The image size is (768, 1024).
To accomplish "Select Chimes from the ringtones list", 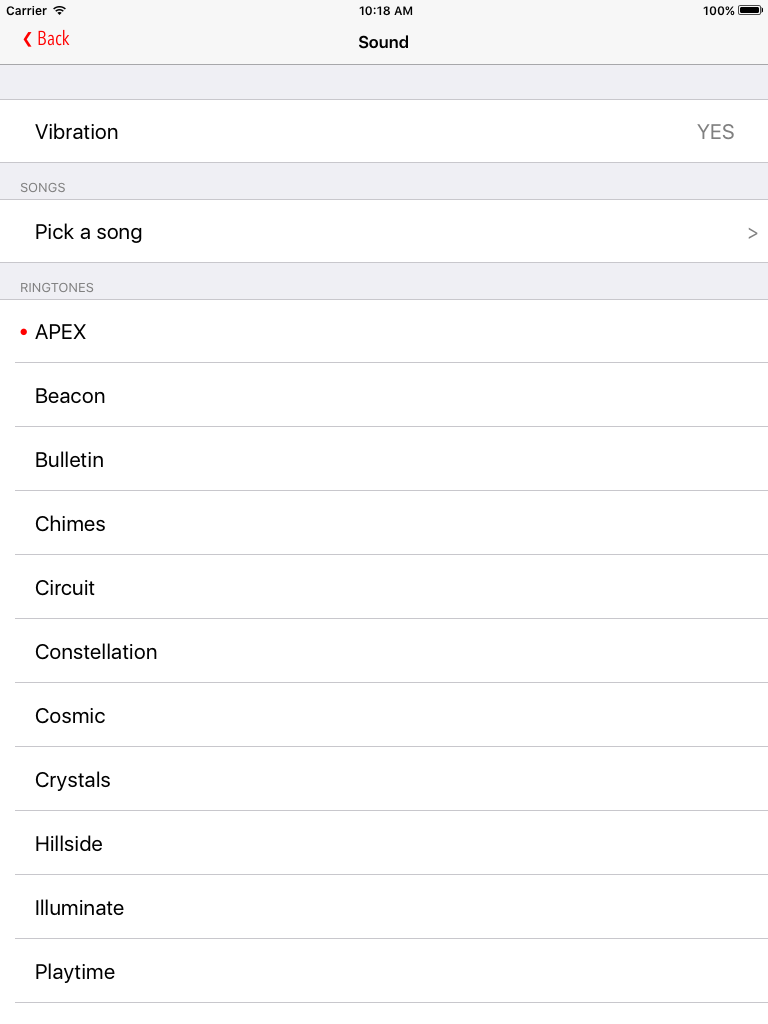I will (70, 524).
